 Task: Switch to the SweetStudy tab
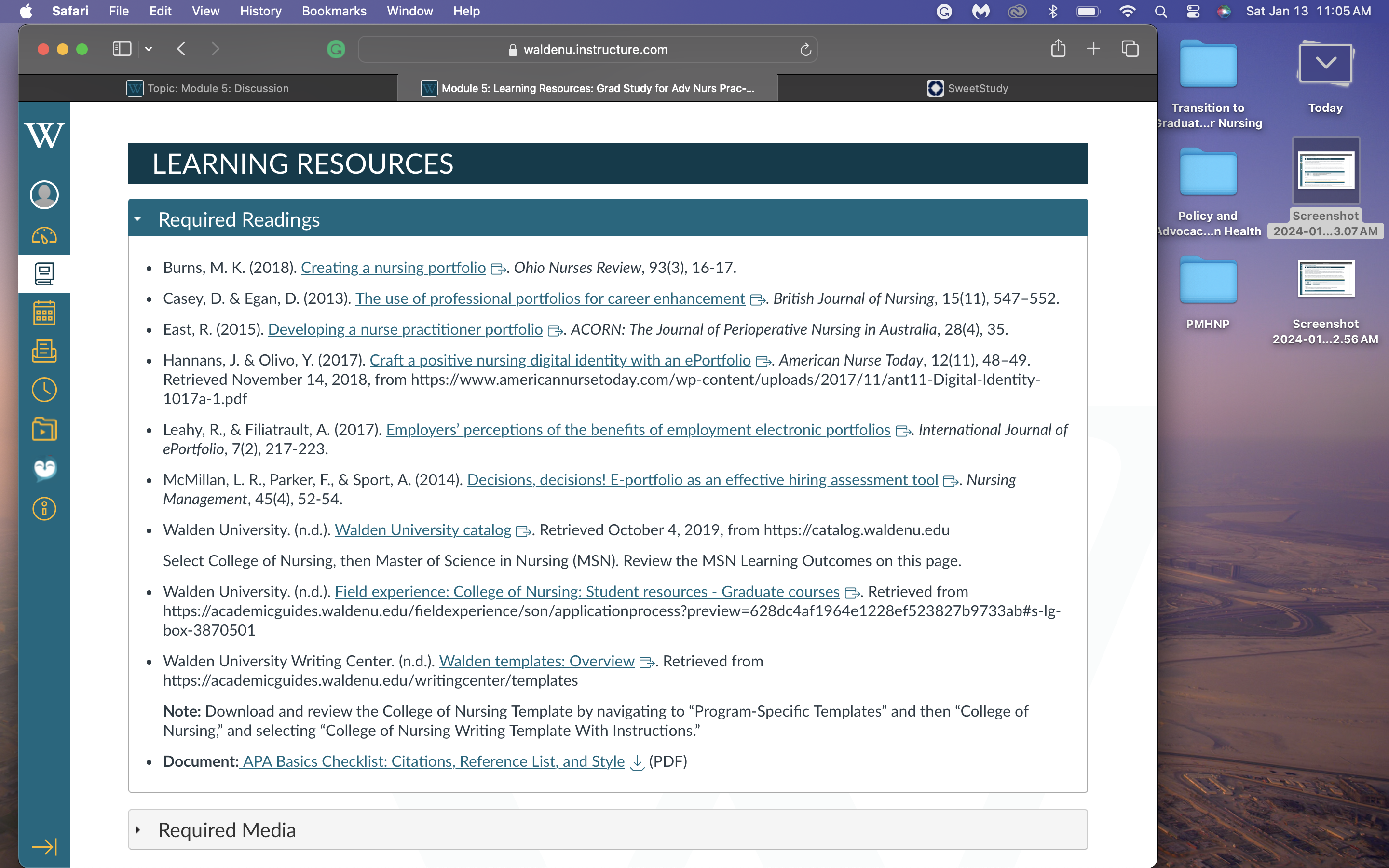(967, 88)
